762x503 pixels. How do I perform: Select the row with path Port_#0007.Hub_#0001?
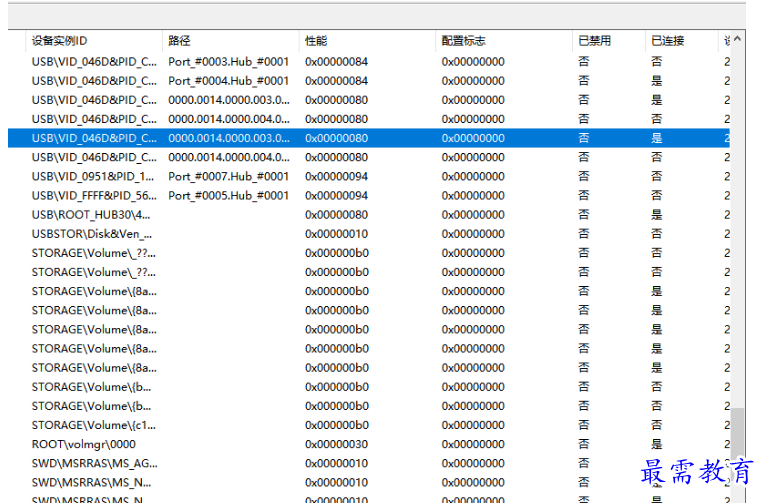(x=369, y=176)
